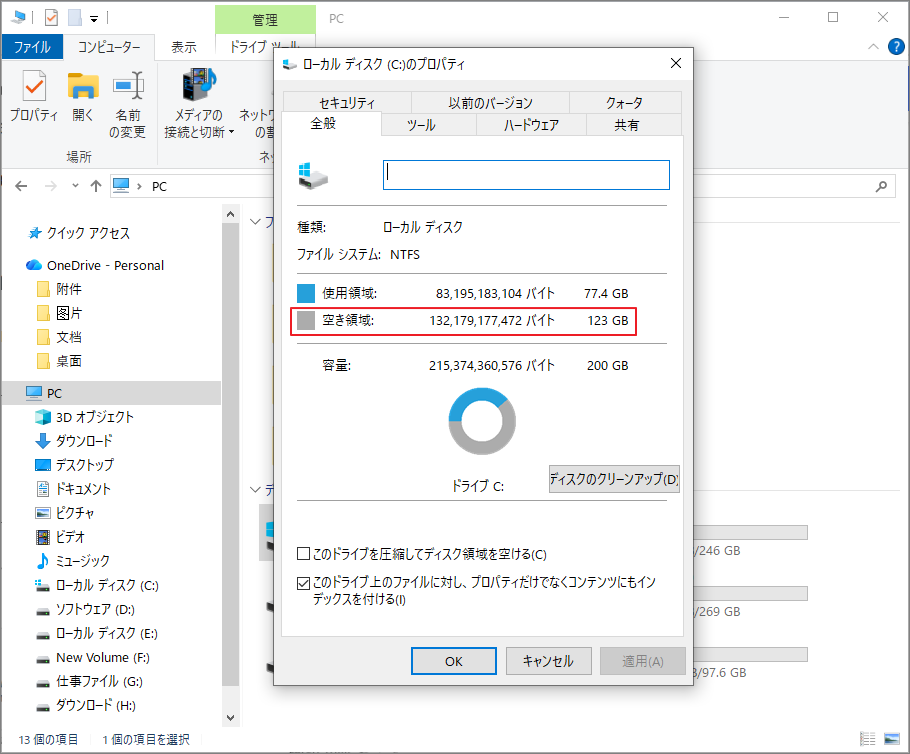Collapse the folders group chevron in Explorer
Screen dimensions: 910x754
[x=255, y=222]
